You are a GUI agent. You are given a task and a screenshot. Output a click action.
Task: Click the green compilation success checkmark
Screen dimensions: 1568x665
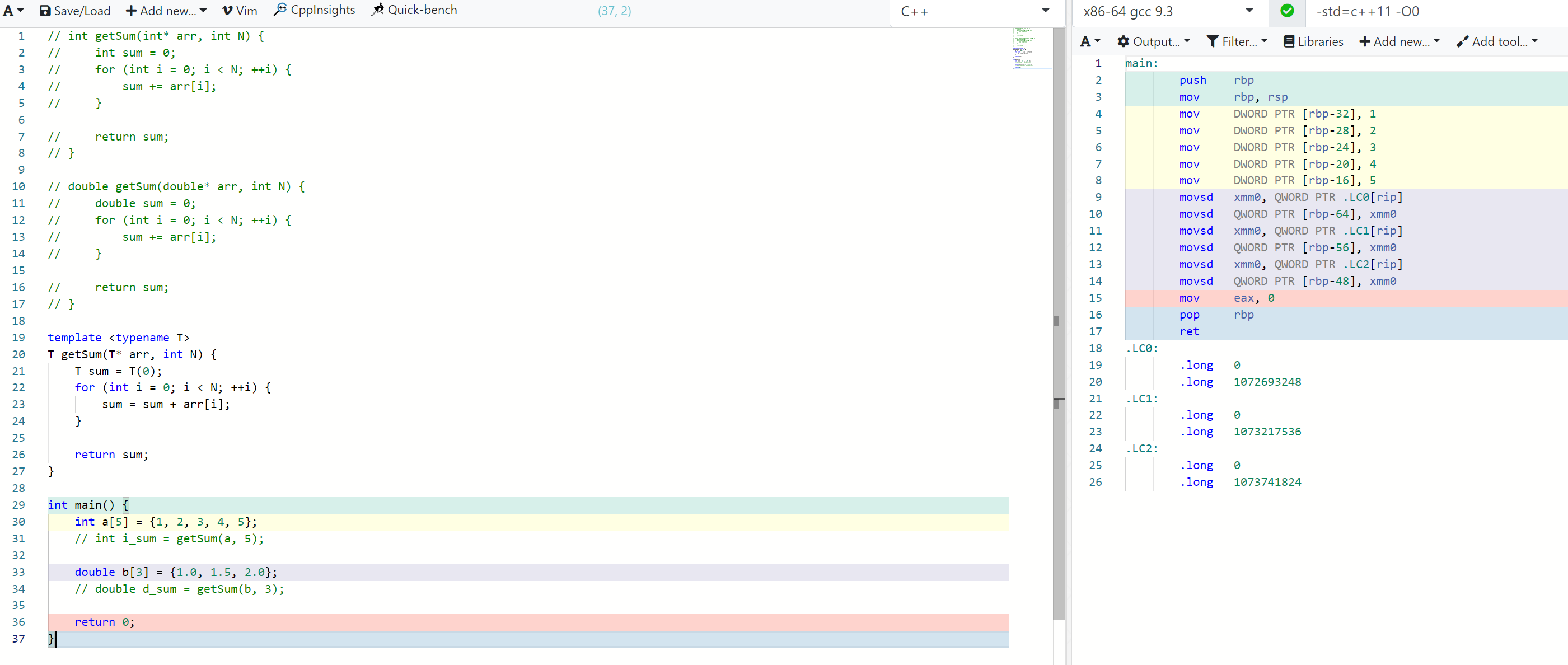pos(1287,11)
